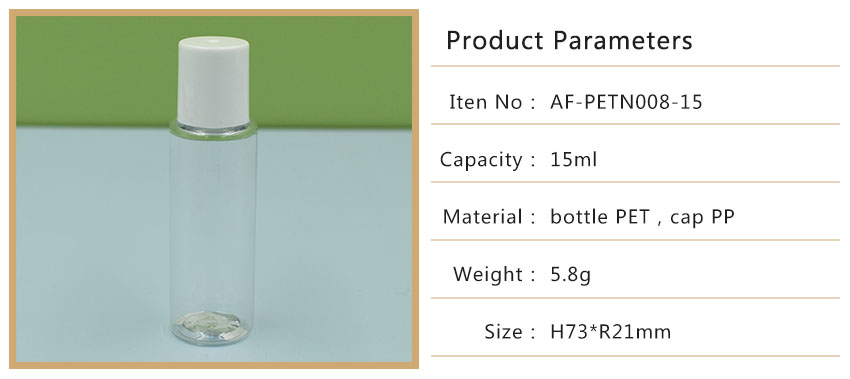Click the bottle neck ring

point(213,129)
